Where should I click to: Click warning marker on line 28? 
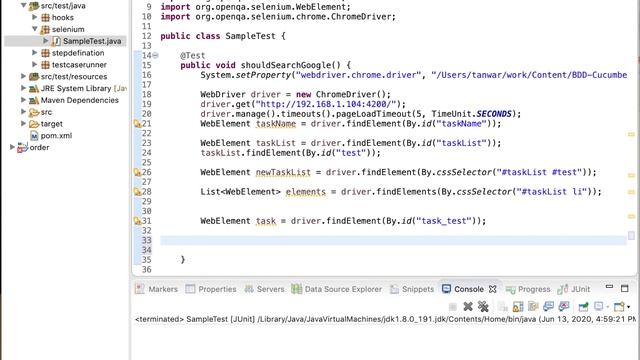138,192
